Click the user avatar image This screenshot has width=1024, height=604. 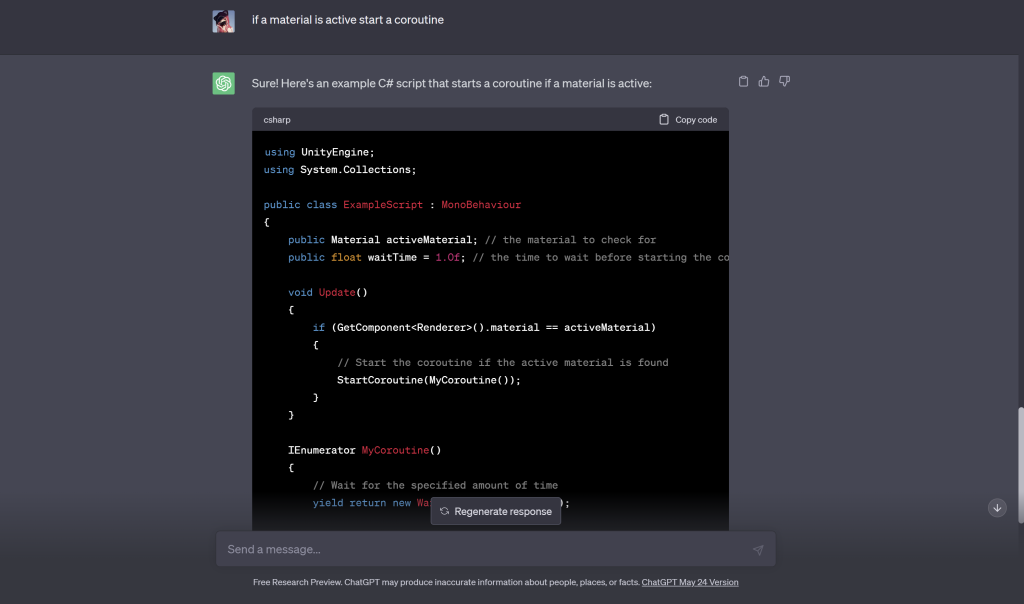click(x=223, y=21)
